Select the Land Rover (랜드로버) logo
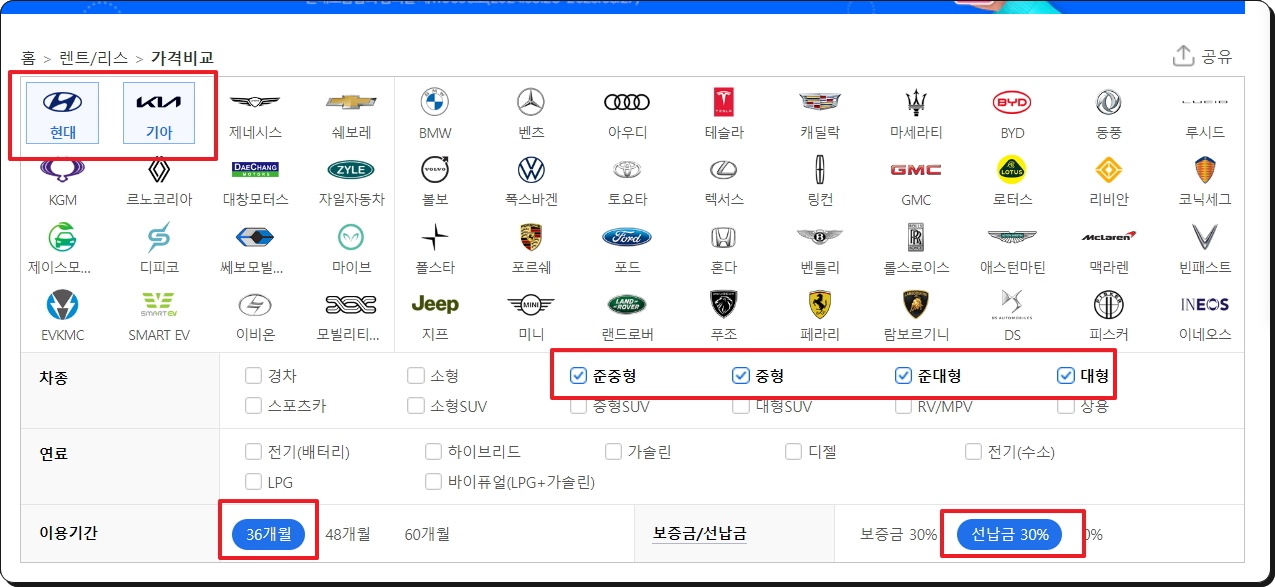The height and width of the screenshot is (587, 1275). pyautogui.click(x=627, y=304)
